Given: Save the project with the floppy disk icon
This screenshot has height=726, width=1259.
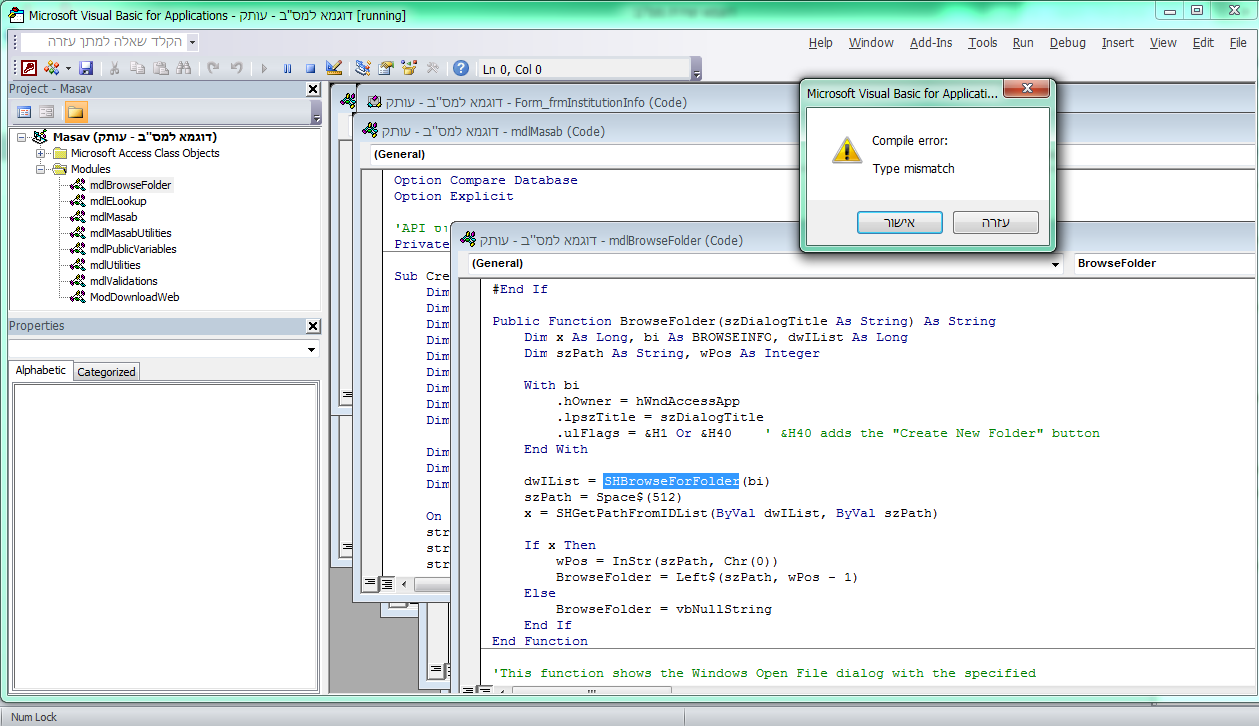Looking at the screenshot, I should pyautogui.click(x=86, y=68).
